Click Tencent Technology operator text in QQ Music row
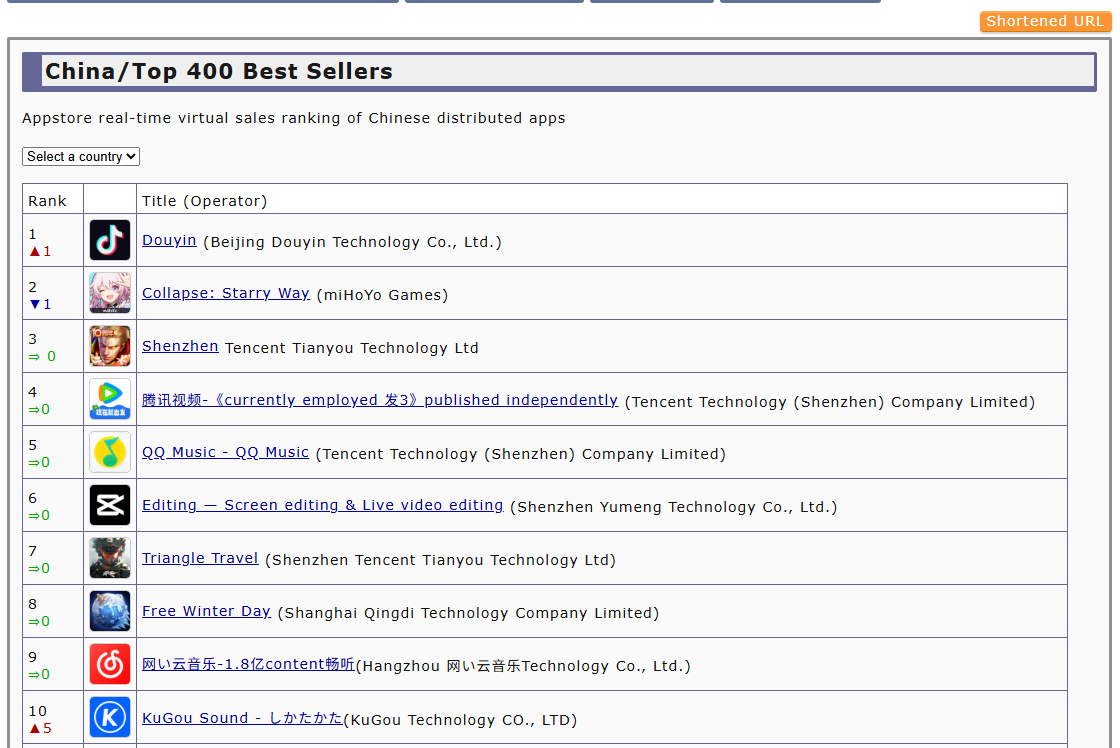The height and width of the screenshot is (748, 1120). click(x=521, y=454)
